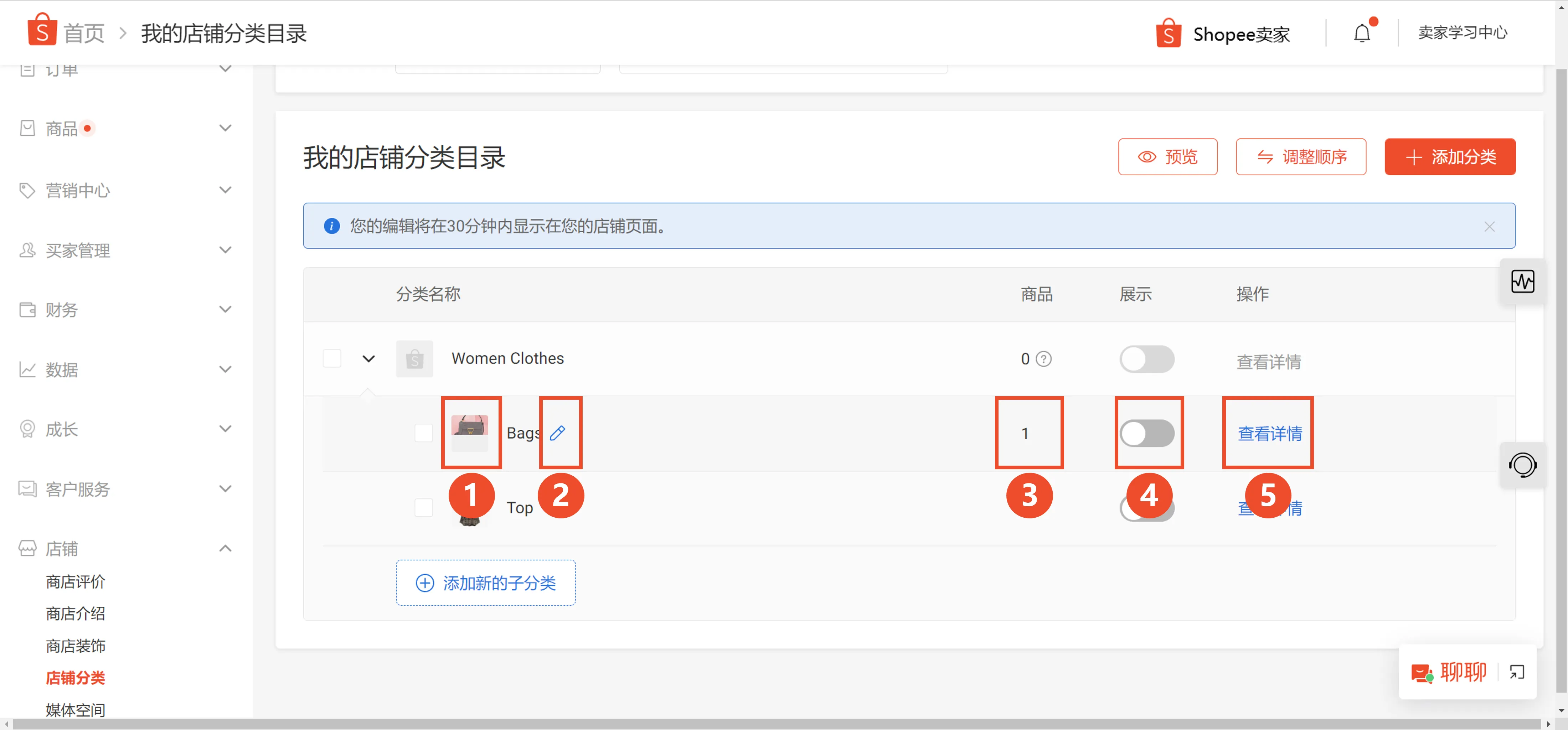
Task: Open 卖家学习中心
Action: 1463,33
